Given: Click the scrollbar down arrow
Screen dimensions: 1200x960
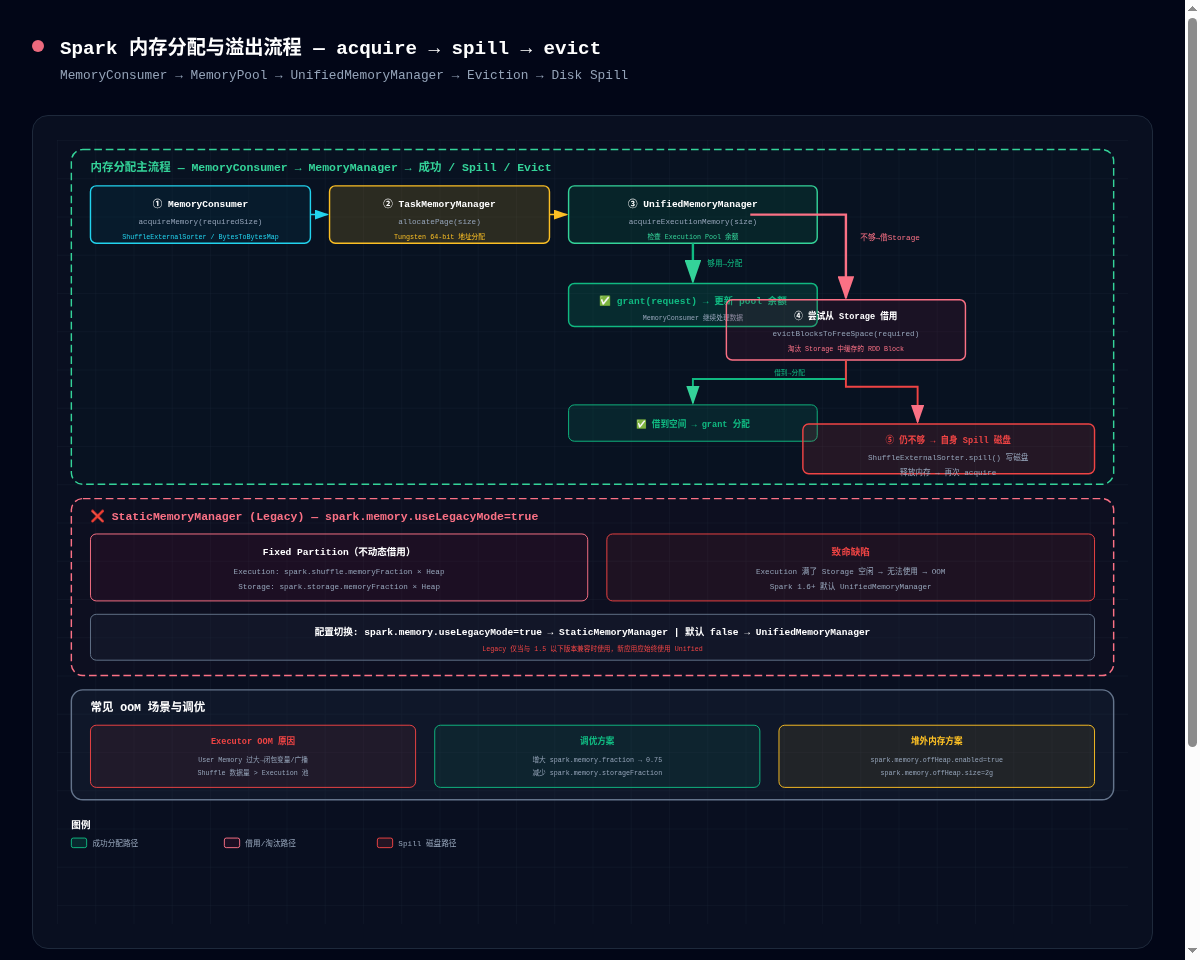Looking at the screenshot, I should 1192,951.
